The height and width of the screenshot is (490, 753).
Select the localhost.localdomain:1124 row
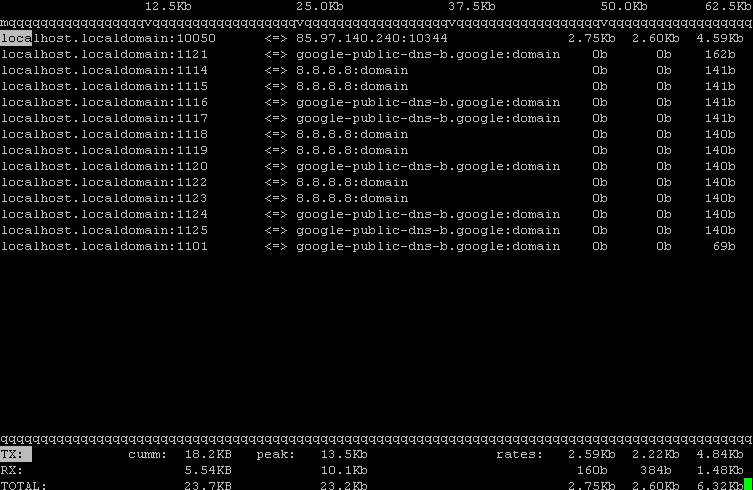tap(368, 214)
